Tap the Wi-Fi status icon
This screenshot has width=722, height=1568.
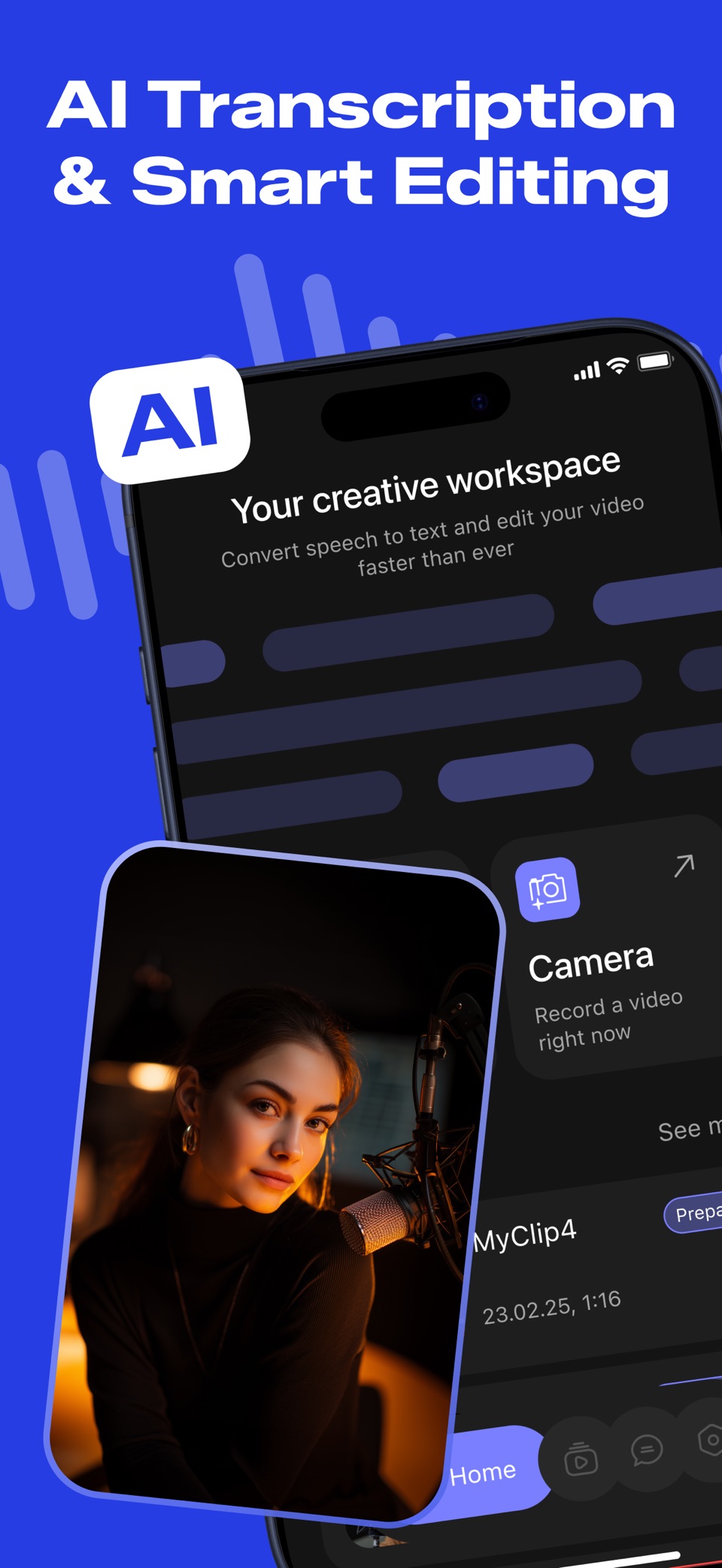618,365
